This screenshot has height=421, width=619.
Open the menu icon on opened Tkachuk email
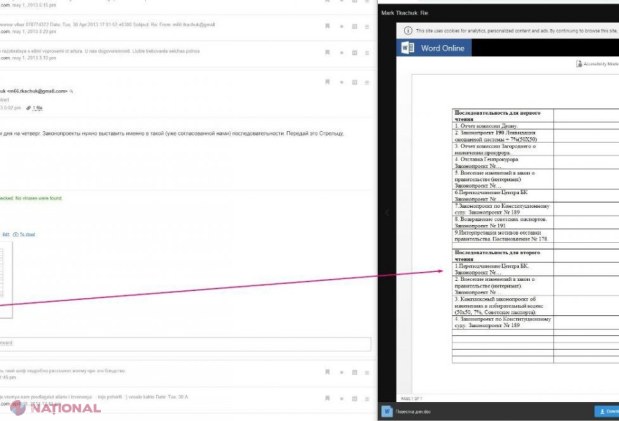click(367, 82)
